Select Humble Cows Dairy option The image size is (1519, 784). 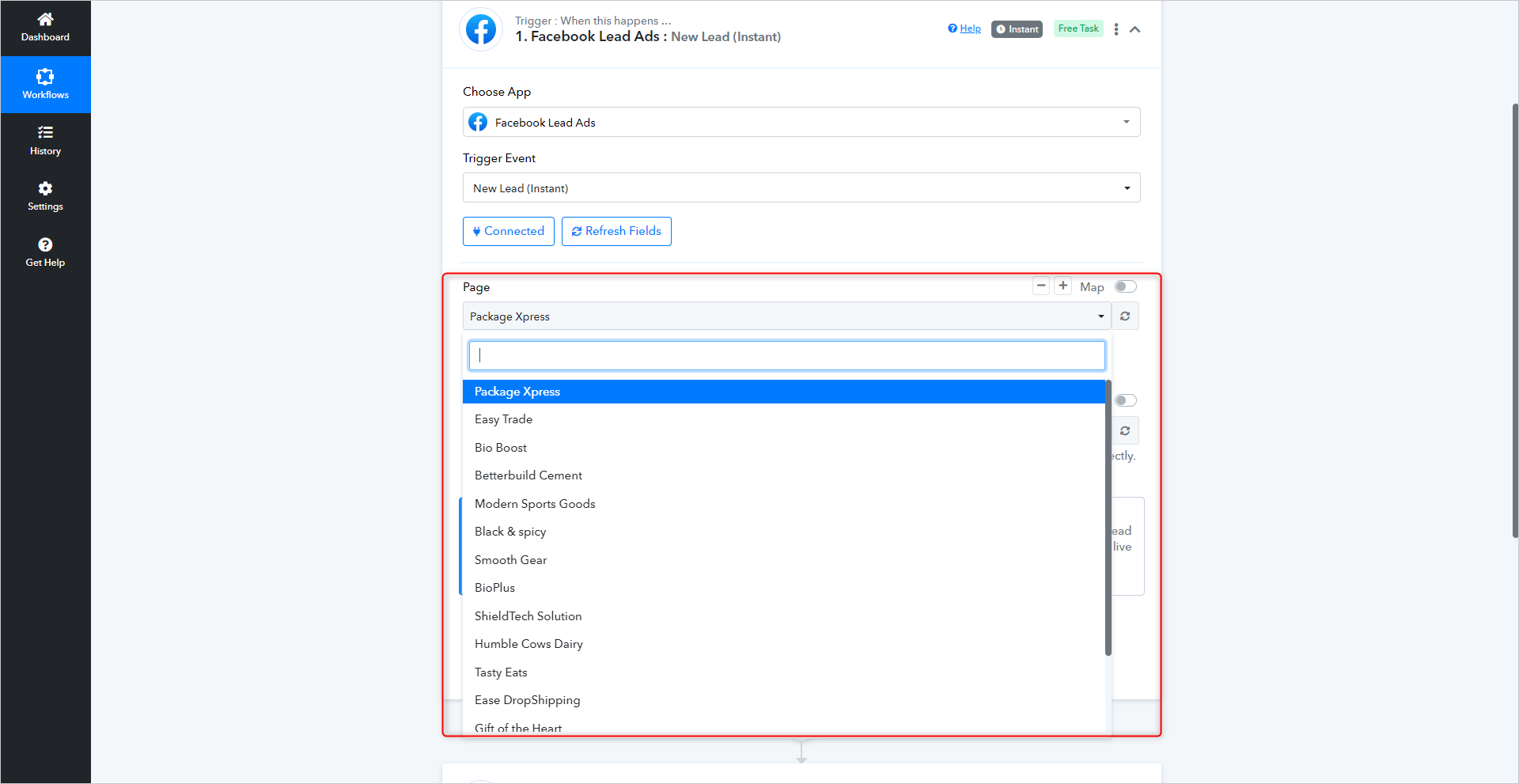pyautogui.click(x=784, y=644)
